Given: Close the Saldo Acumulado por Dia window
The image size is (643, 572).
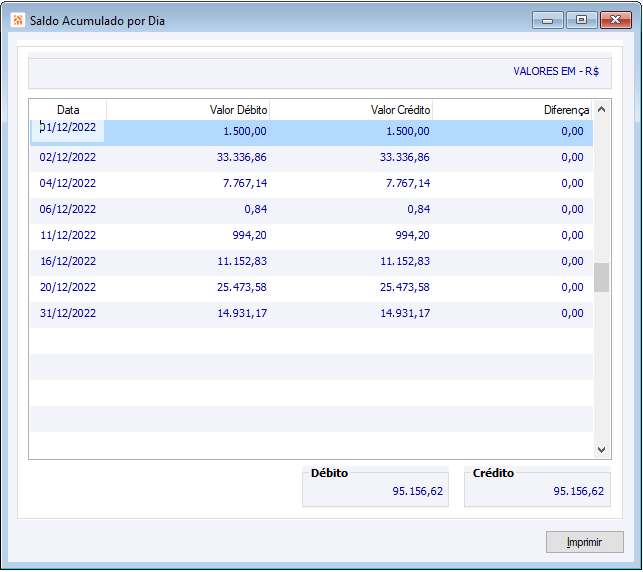Looking at the screenshot, I should point(616,20).
